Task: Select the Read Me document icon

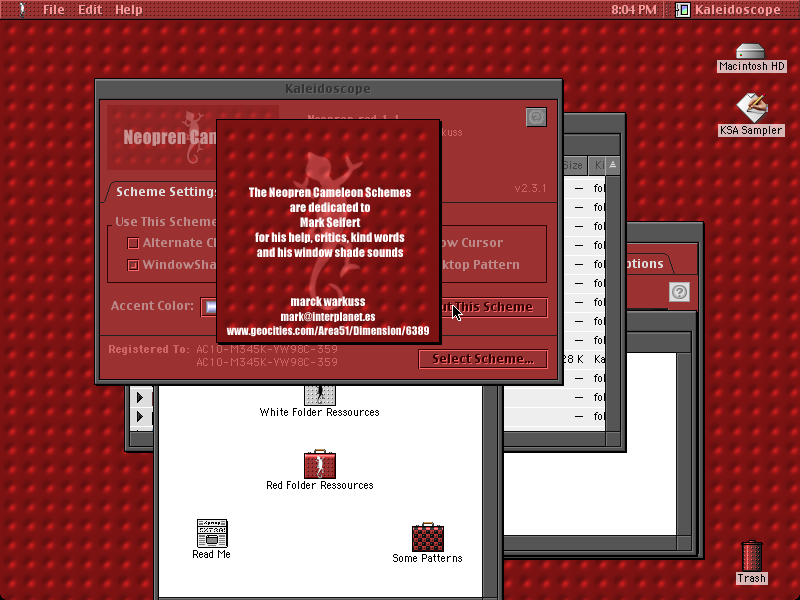Action: click(212, 533)
